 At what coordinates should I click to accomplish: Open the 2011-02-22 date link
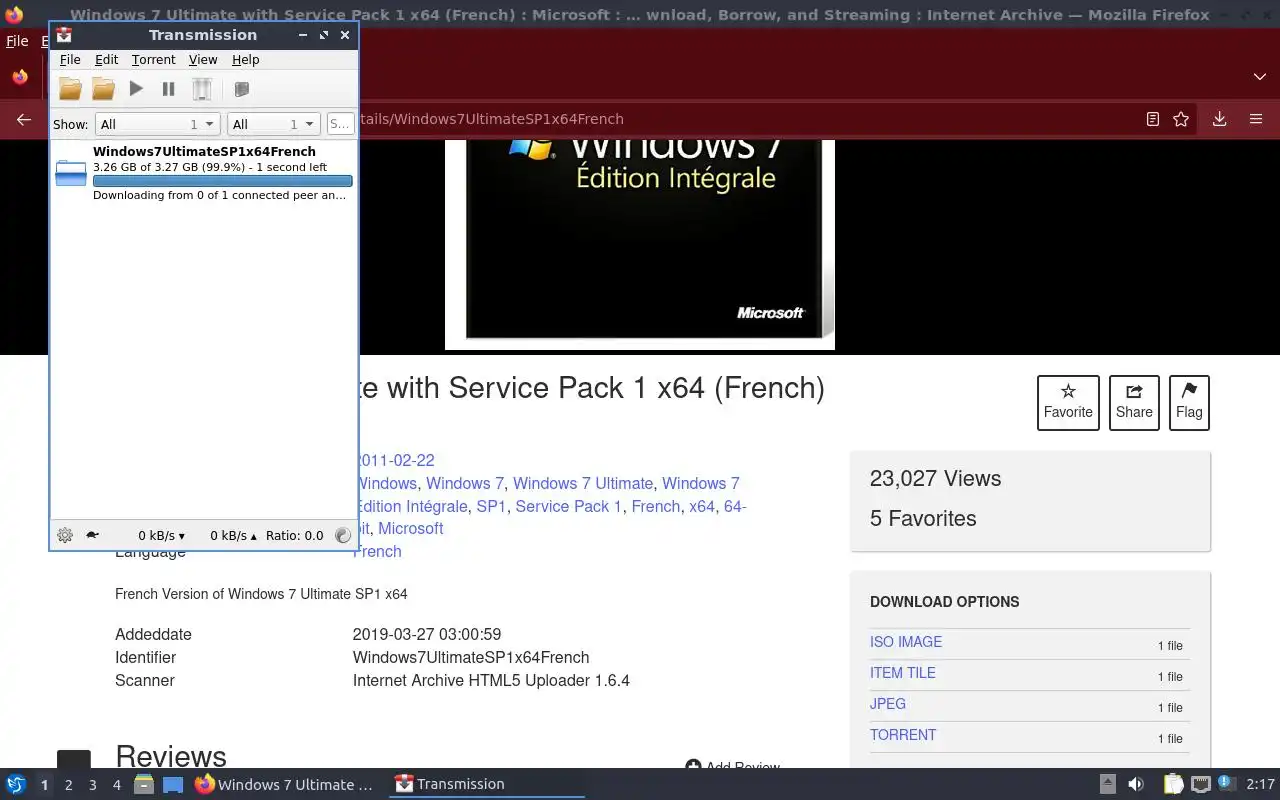tap(396, 461)
